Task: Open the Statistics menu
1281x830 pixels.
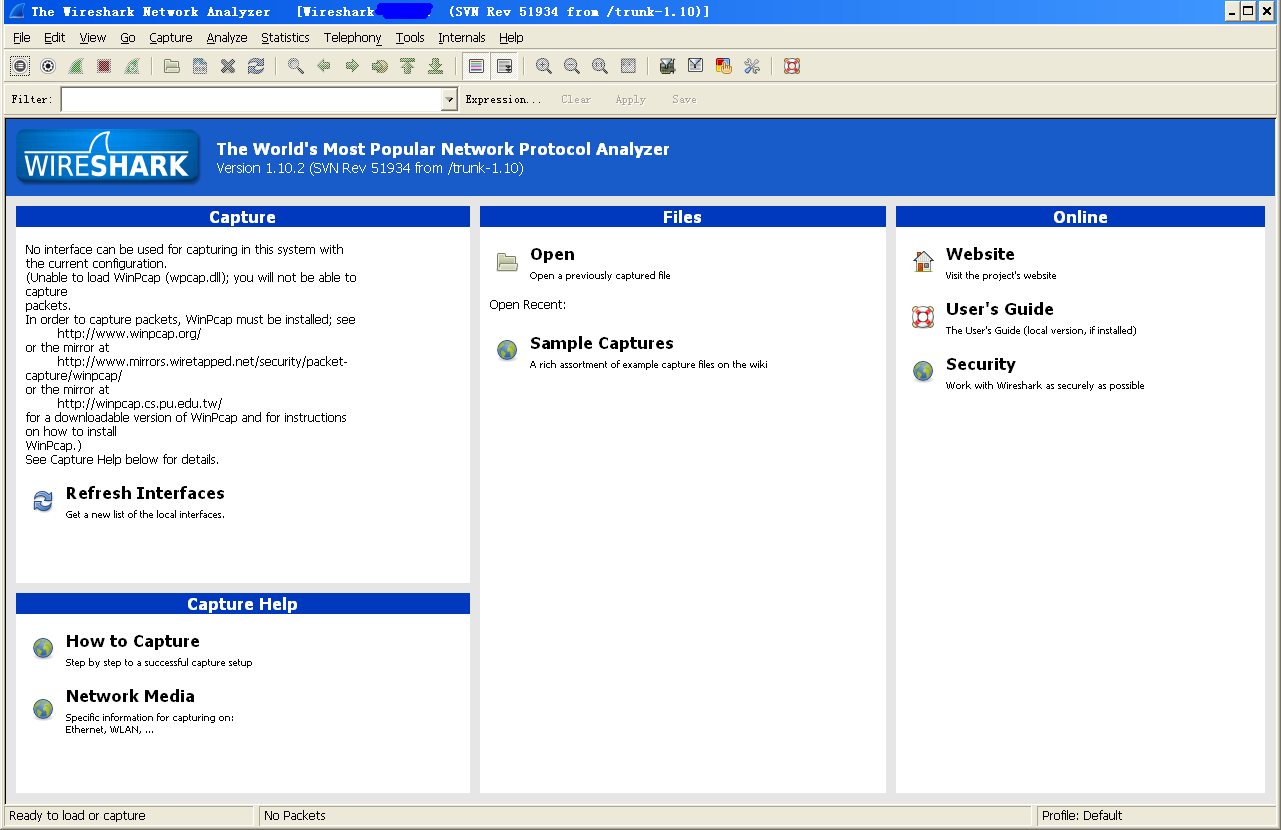Action: 285,38
